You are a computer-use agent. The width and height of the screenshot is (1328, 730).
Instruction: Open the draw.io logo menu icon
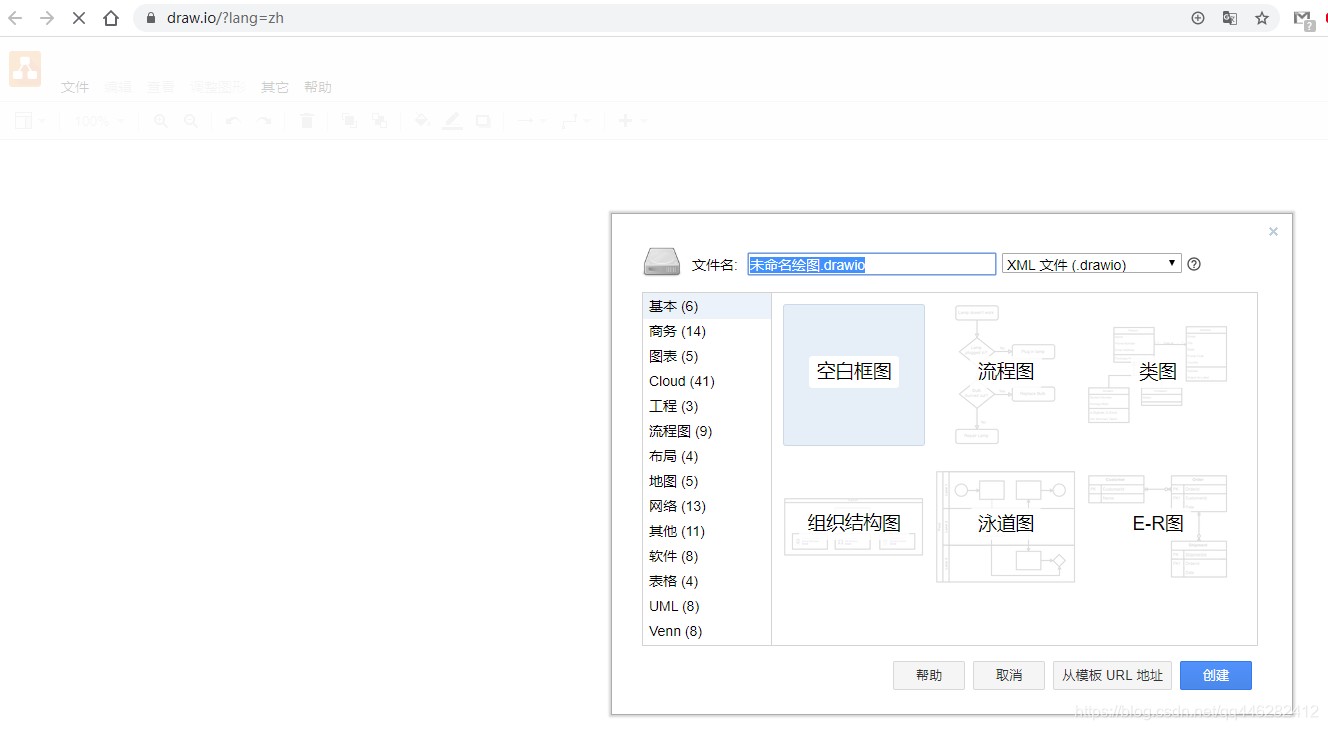(x=24, y=69)
